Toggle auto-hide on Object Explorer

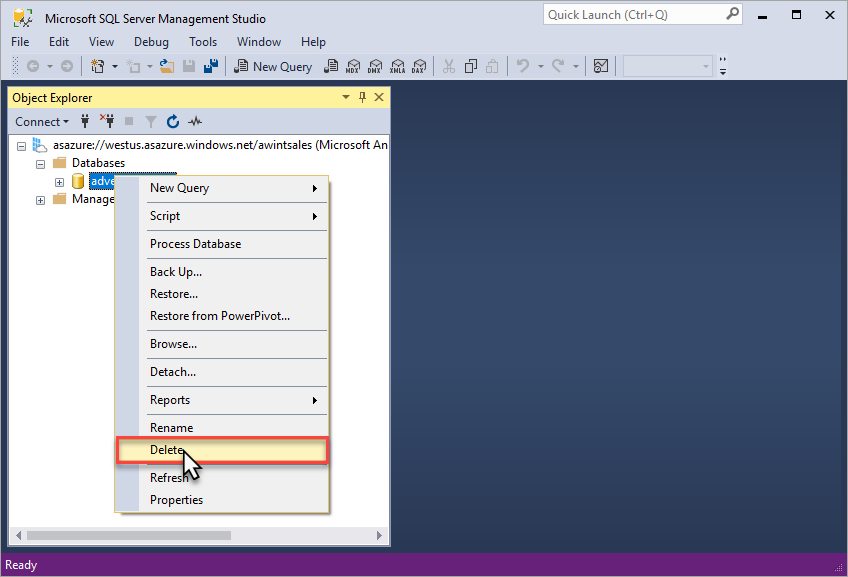[362, 97]
